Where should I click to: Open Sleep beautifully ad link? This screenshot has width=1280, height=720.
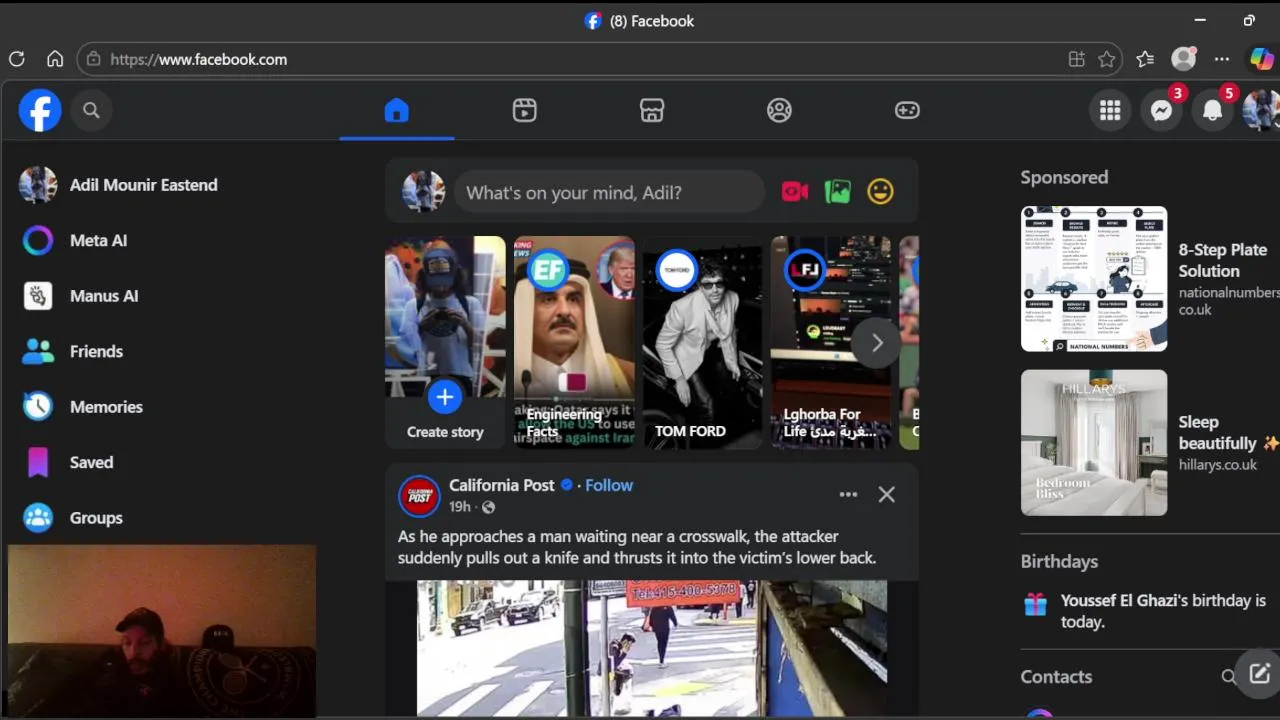[1228, 443]
